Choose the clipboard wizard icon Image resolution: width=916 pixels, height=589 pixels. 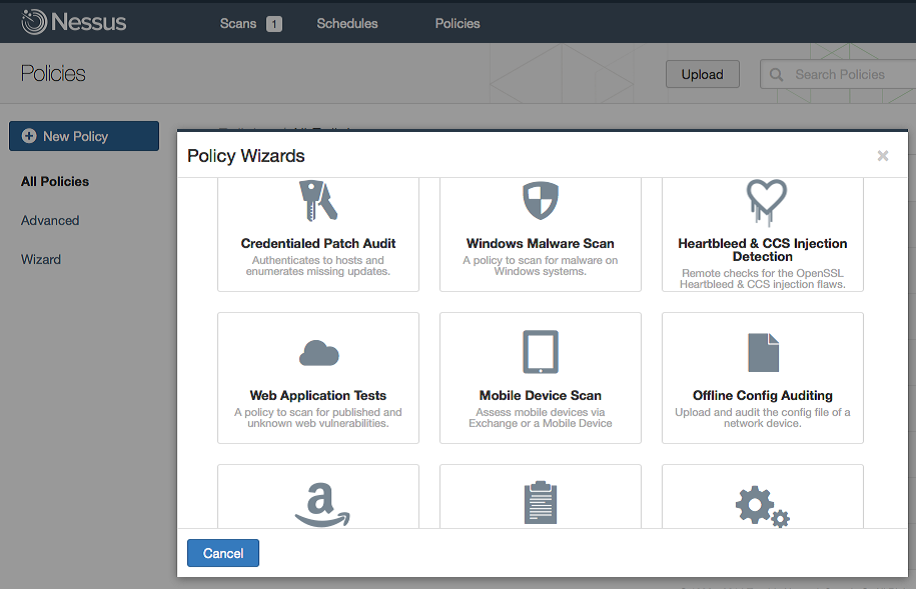(540, 503)
